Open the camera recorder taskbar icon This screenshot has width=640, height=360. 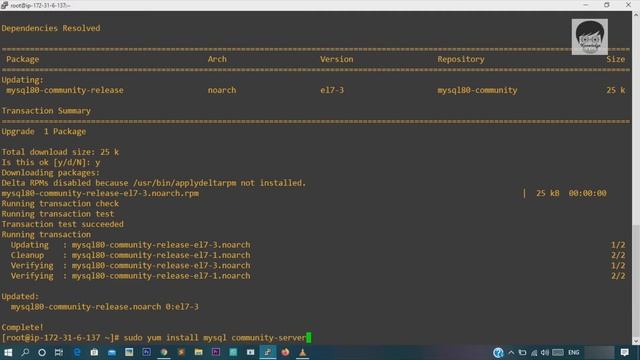pos(251,352)
